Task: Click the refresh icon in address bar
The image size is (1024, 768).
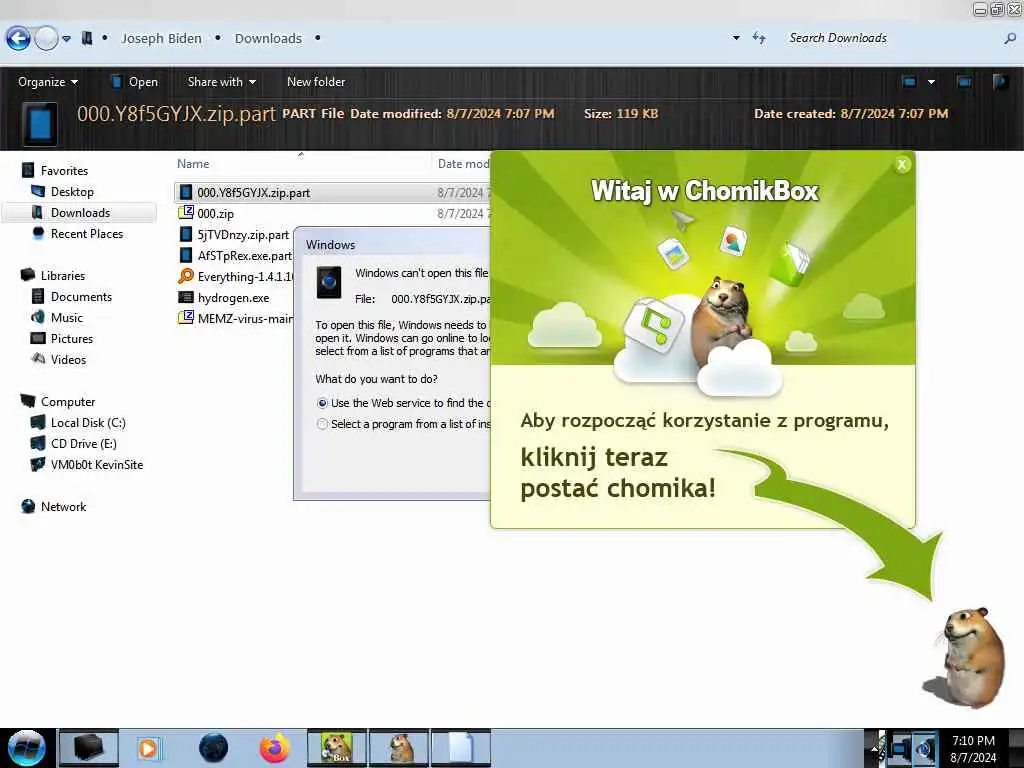Action: 759,39
